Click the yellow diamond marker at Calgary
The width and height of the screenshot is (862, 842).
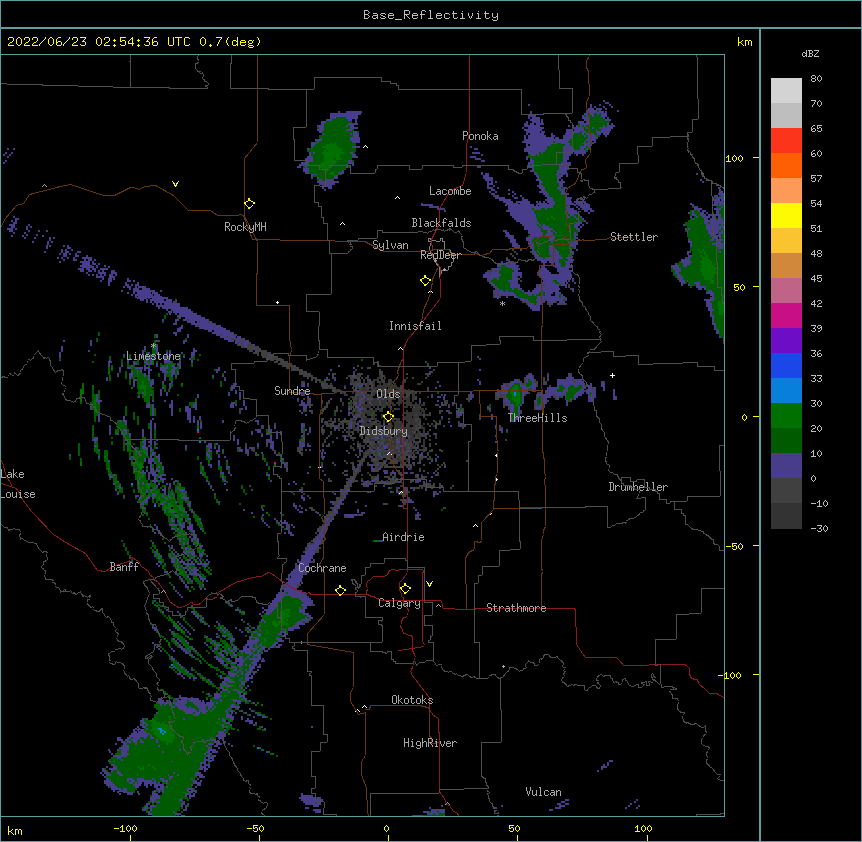point(405,589)
